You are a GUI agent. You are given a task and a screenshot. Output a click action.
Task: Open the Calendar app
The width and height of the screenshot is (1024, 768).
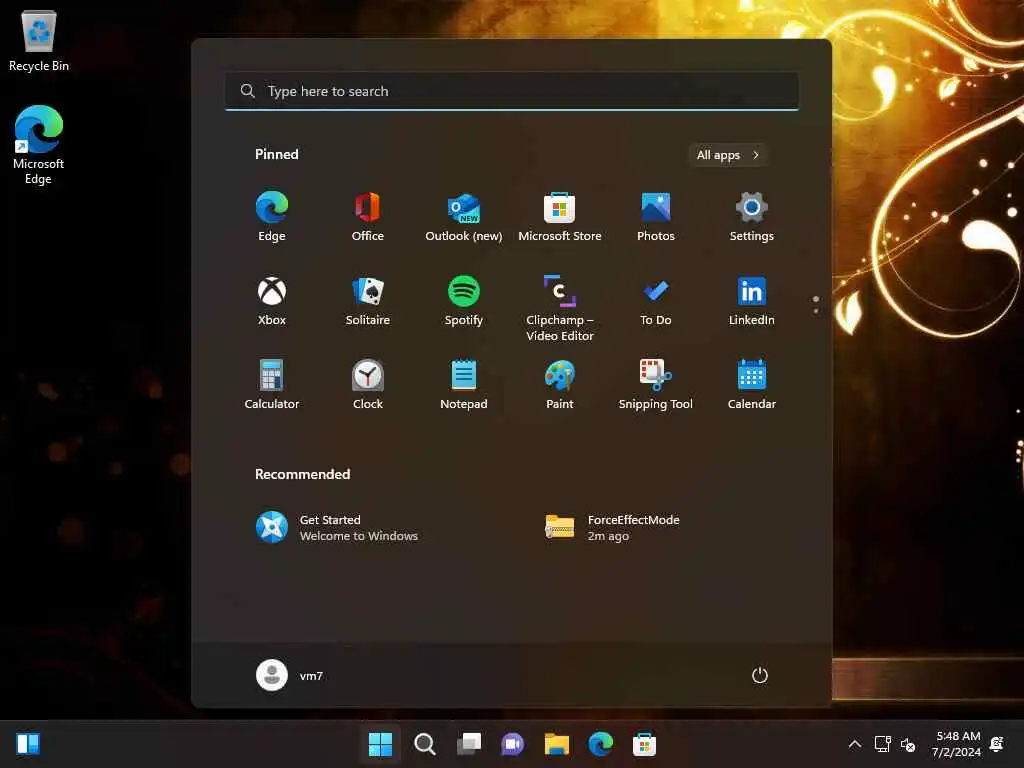pos(752,385)
